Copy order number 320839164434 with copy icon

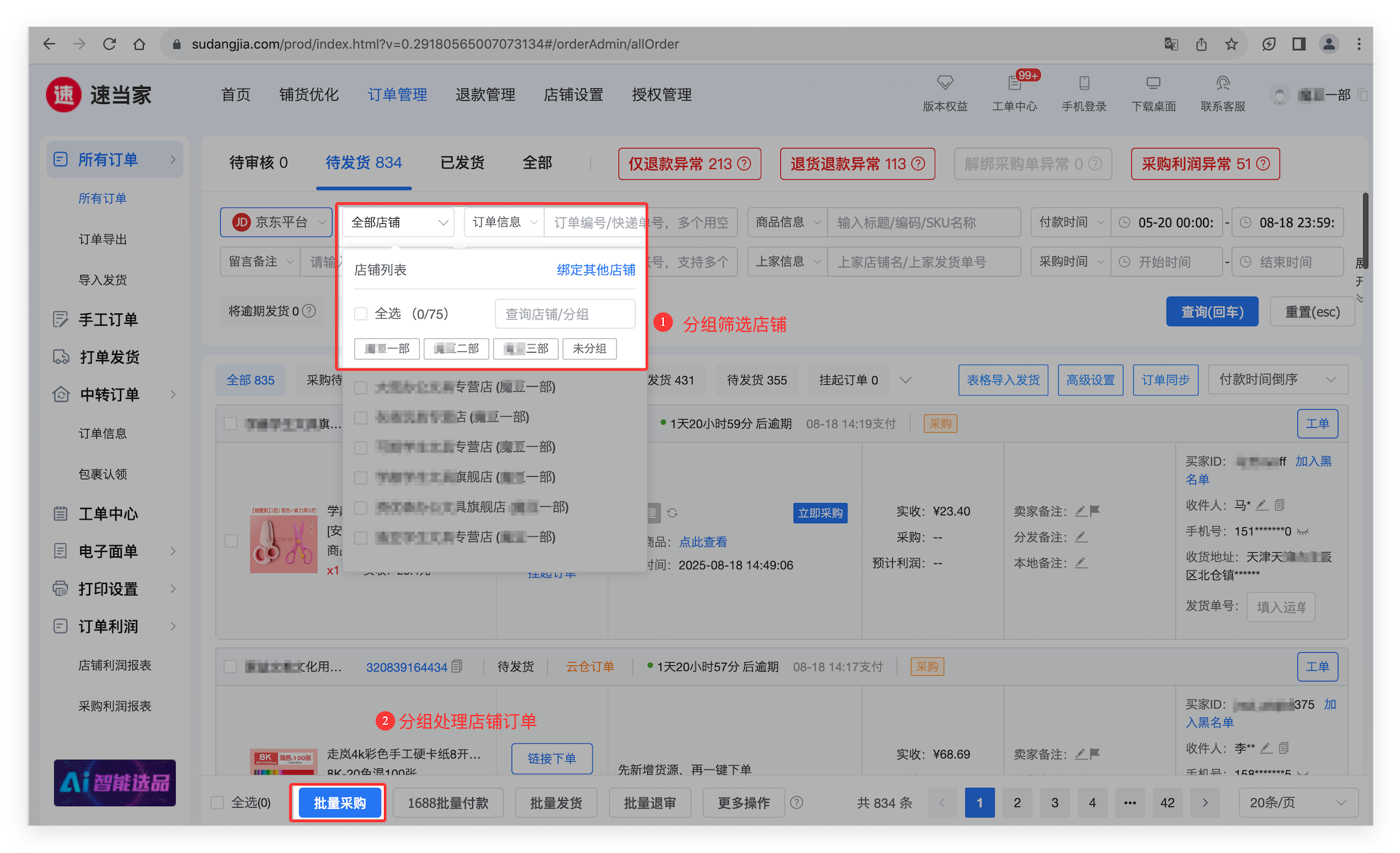click(458, 666)
